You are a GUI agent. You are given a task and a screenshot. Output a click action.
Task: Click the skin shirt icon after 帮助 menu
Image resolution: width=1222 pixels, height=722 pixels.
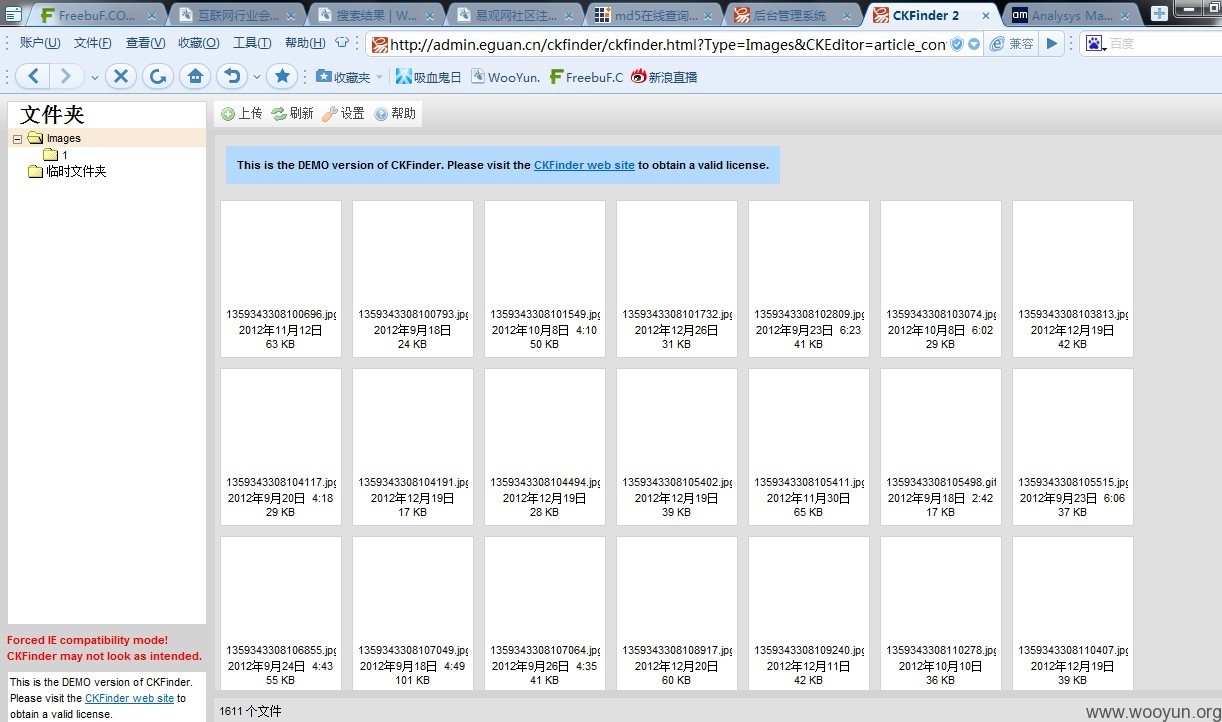click(342, 43)
